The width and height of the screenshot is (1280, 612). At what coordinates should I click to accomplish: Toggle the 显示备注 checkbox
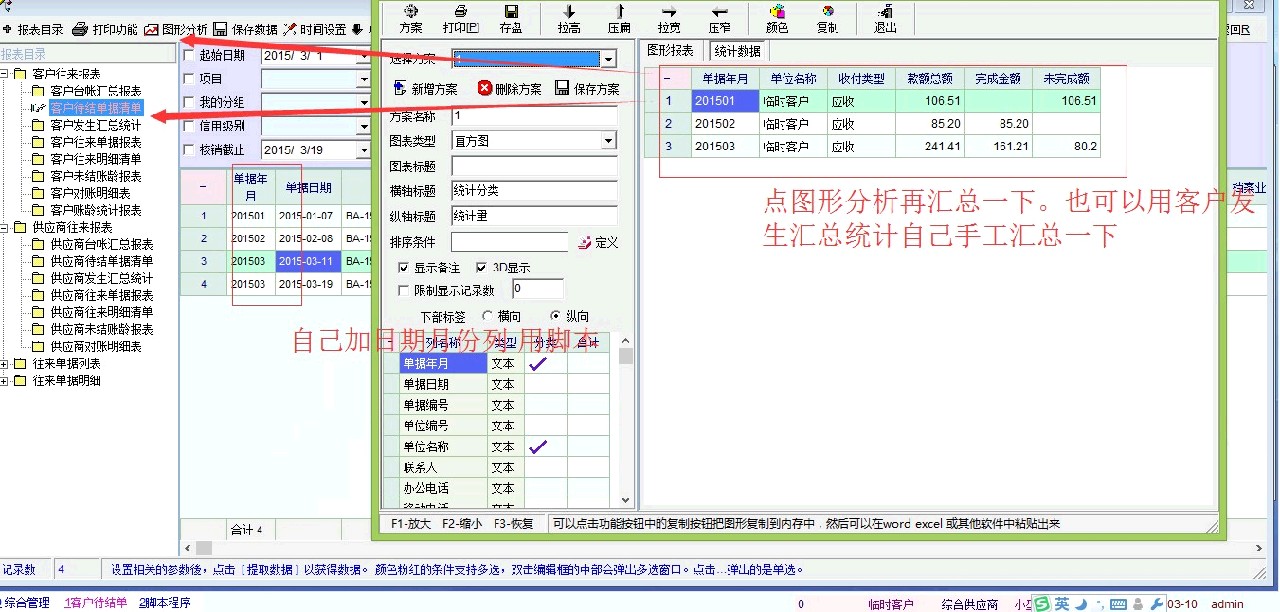pos(404,268)
